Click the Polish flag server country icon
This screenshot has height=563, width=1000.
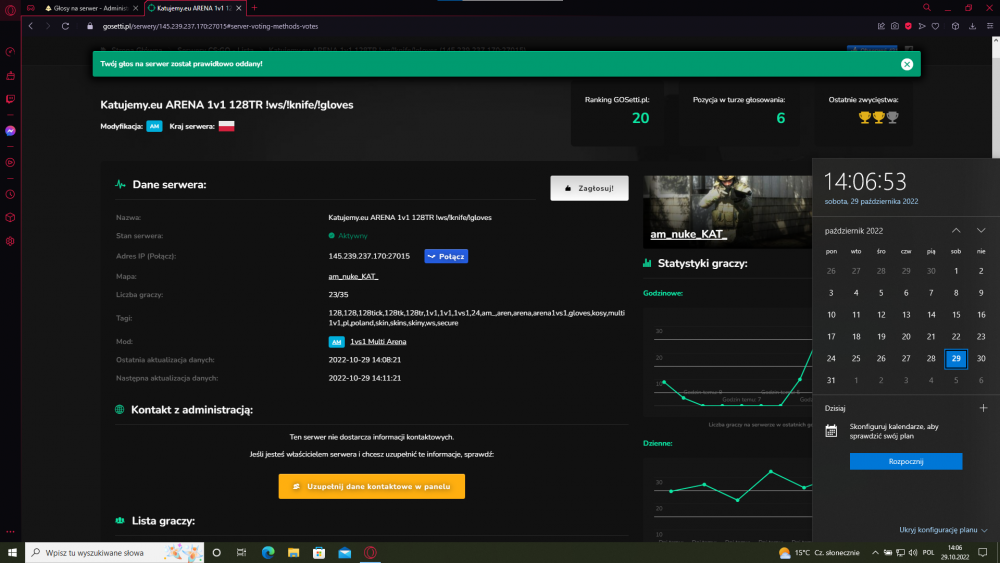pos(226,126)
